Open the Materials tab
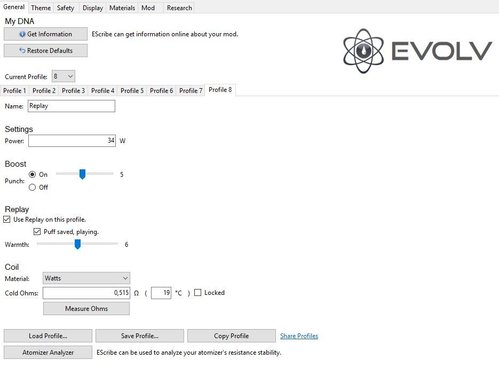 click(x=122, y=8)
